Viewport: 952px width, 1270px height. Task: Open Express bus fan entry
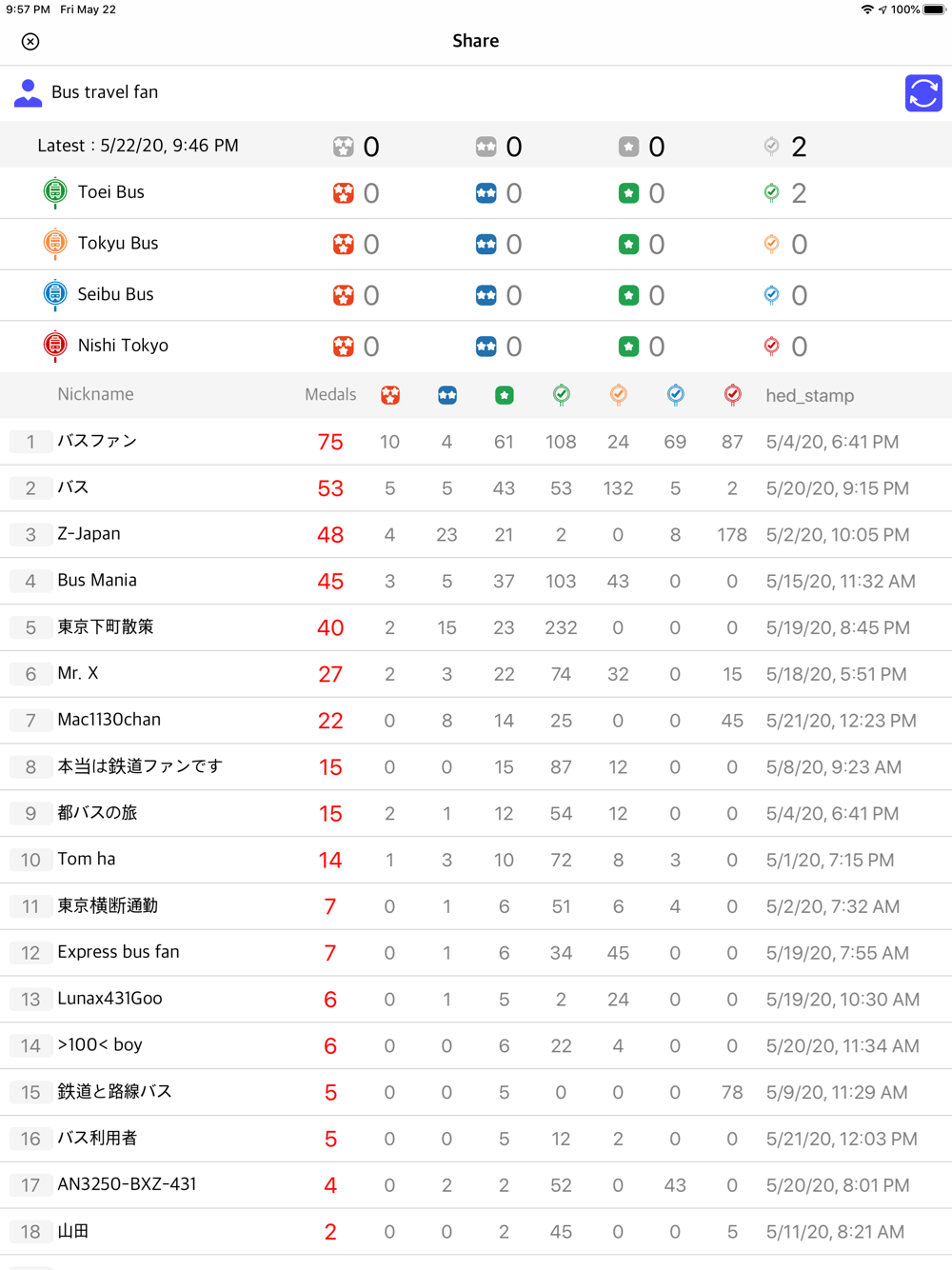pyautogui.click(x=476, y=953)
